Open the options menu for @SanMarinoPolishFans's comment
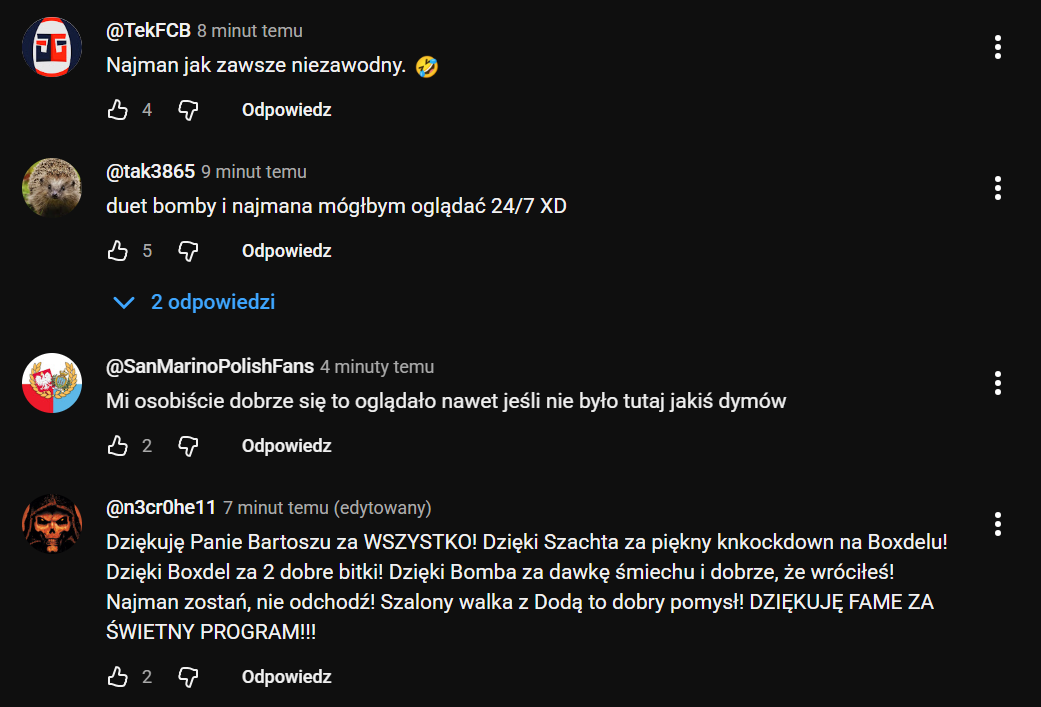Image resolution: width=1041 pixels, height=707 pixels. (x=998, y=383)
